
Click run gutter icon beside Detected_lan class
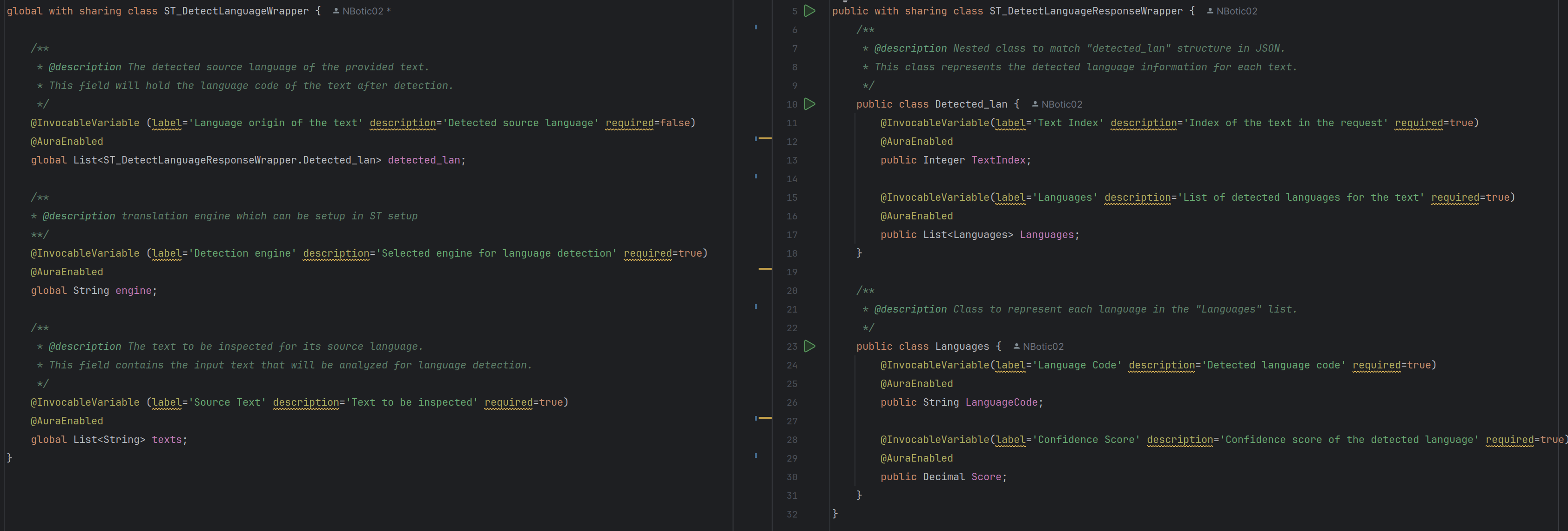tap(809, 104)
